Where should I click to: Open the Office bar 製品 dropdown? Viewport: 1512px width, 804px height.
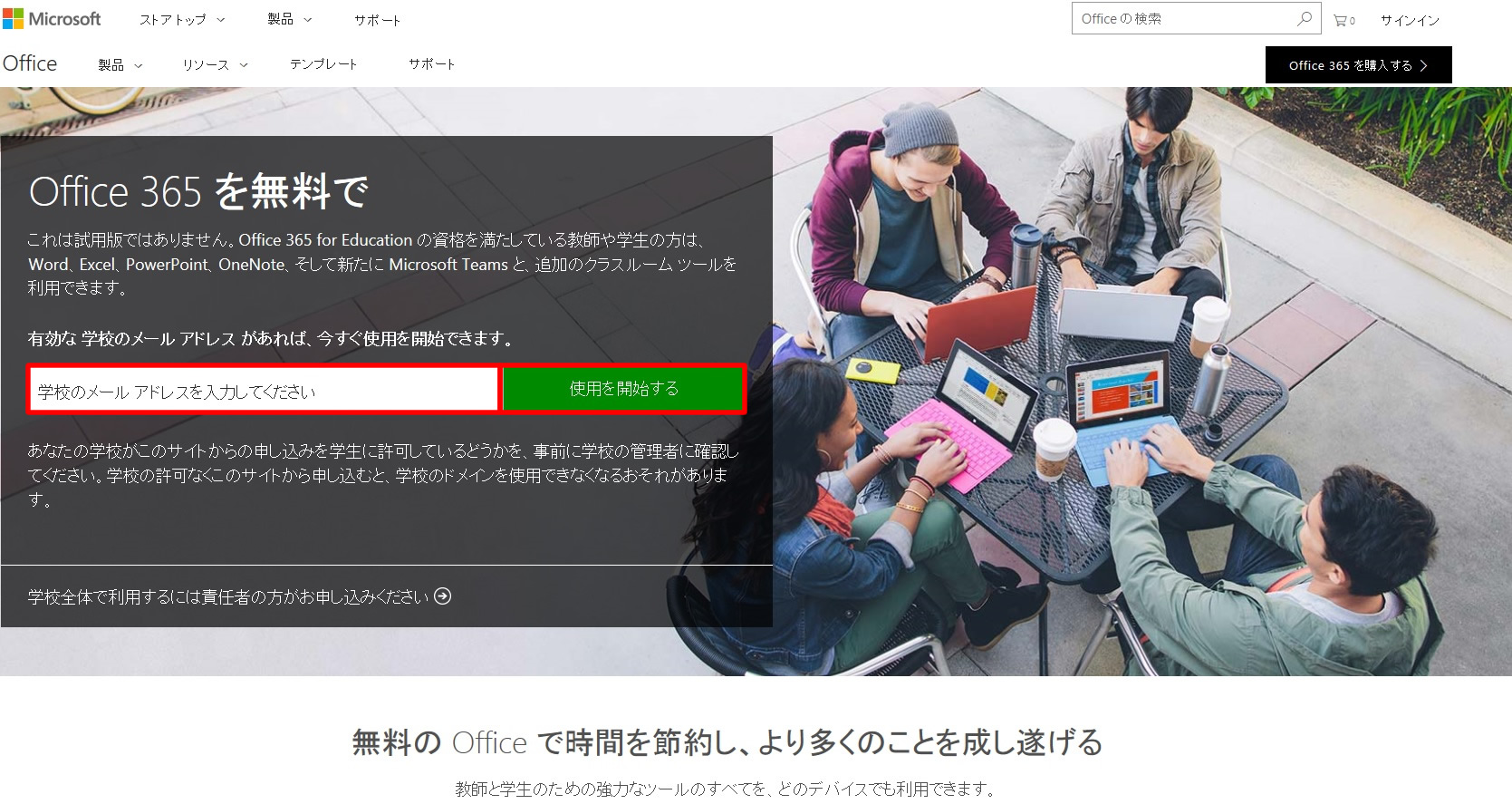click(x=120, y=64)
